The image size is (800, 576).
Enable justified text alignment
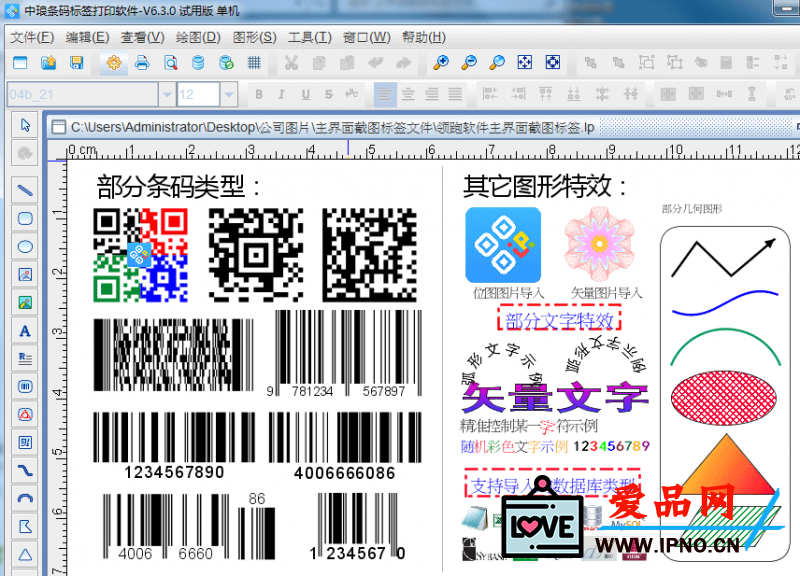[x=455, y=94]
